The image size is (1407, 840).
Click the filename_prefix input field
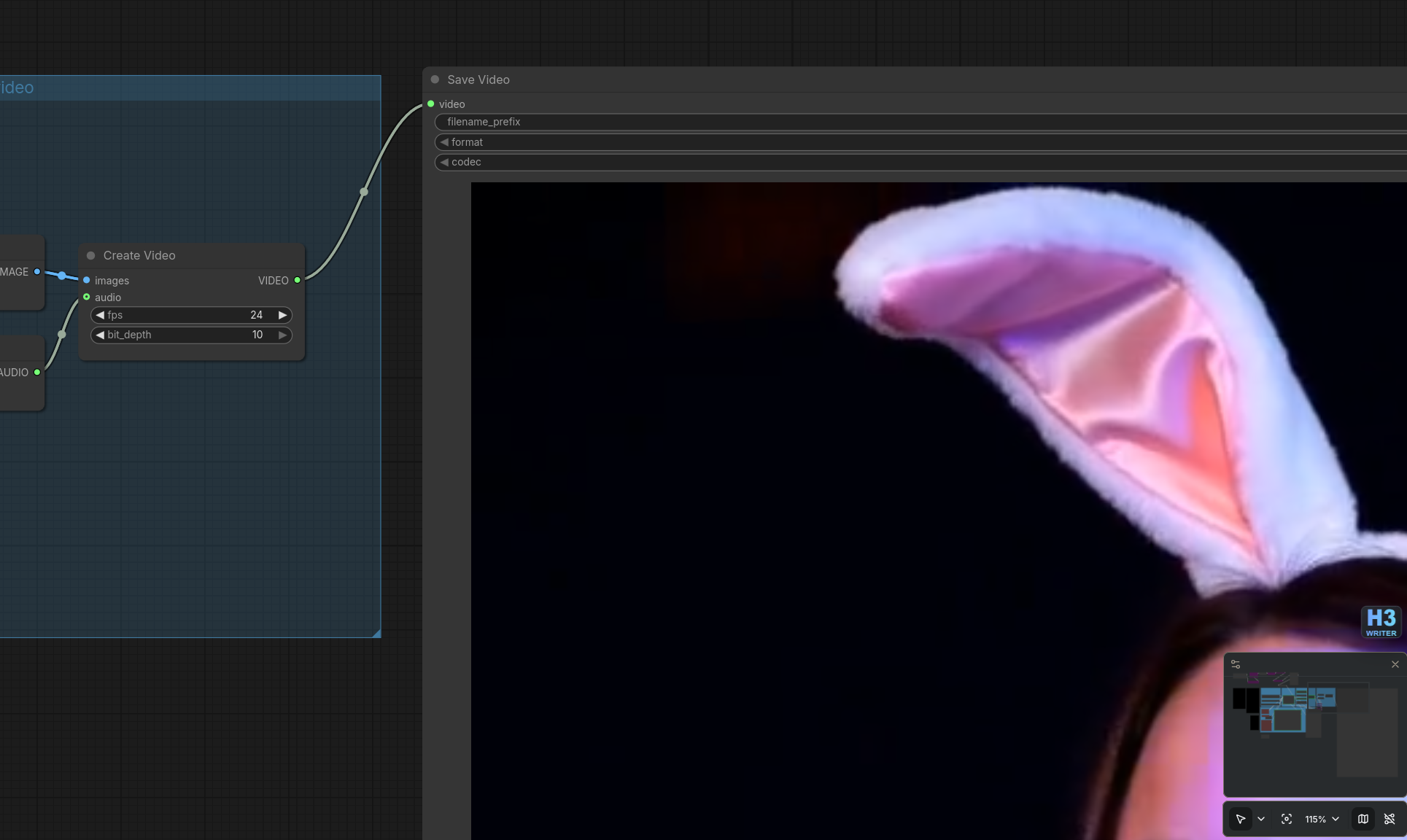[920, 122]
